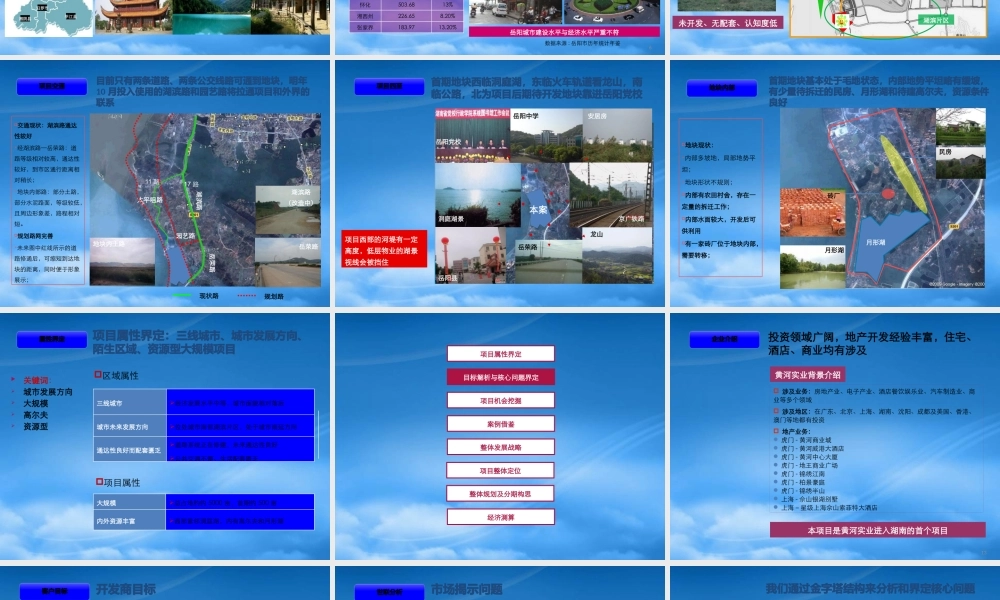Open the 项目整体定位 agenda box
Viewport: 1000px width, 600px height.
[x=501, y=471]
